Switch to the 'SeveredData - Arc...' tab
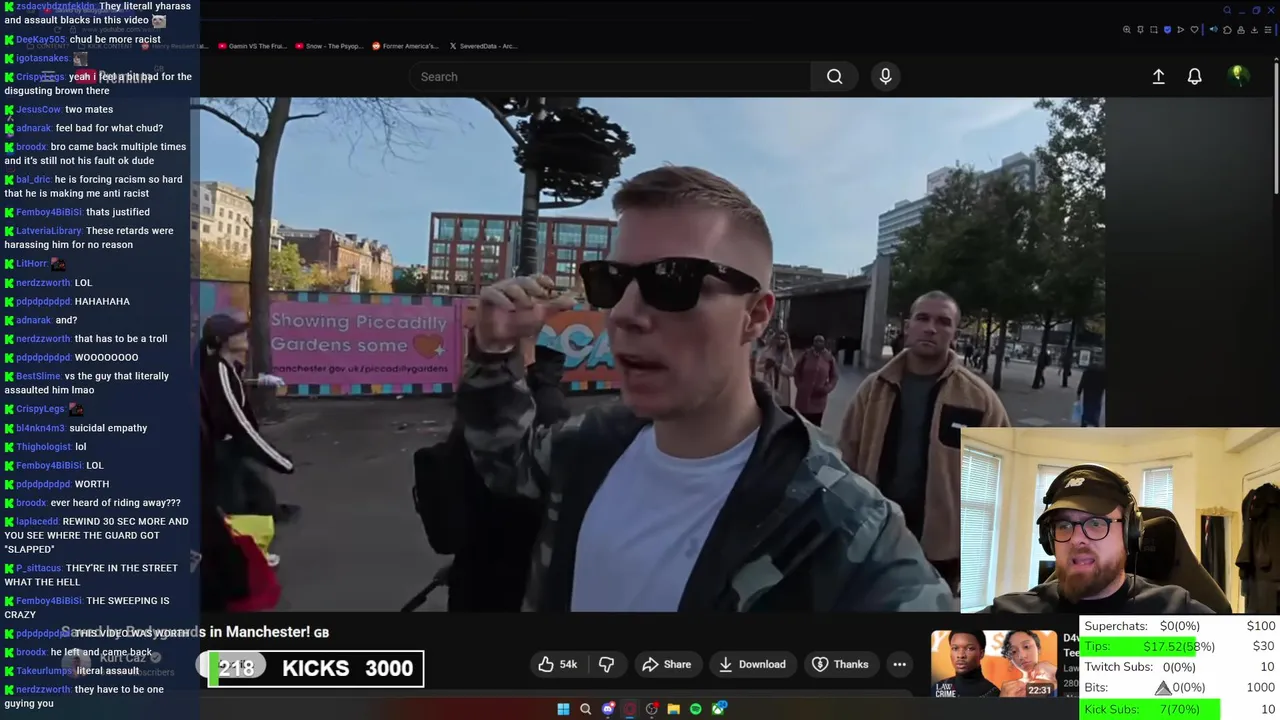This screenshot has height=720, width=1280. [x=482, y=46]
